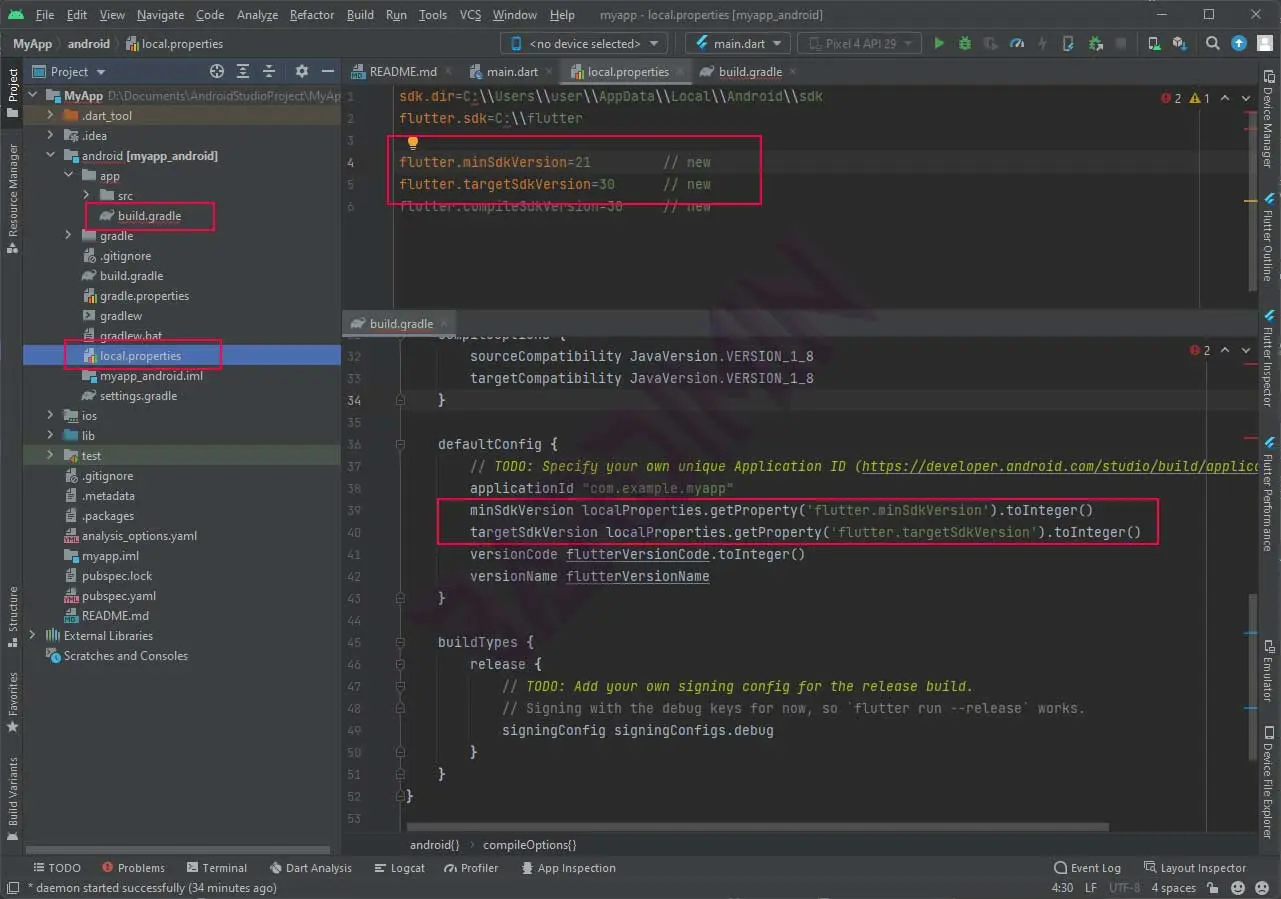Collapse the android module folder
Image resolution: width=1281 pixels, height=899 pixels.
point(50,156)
